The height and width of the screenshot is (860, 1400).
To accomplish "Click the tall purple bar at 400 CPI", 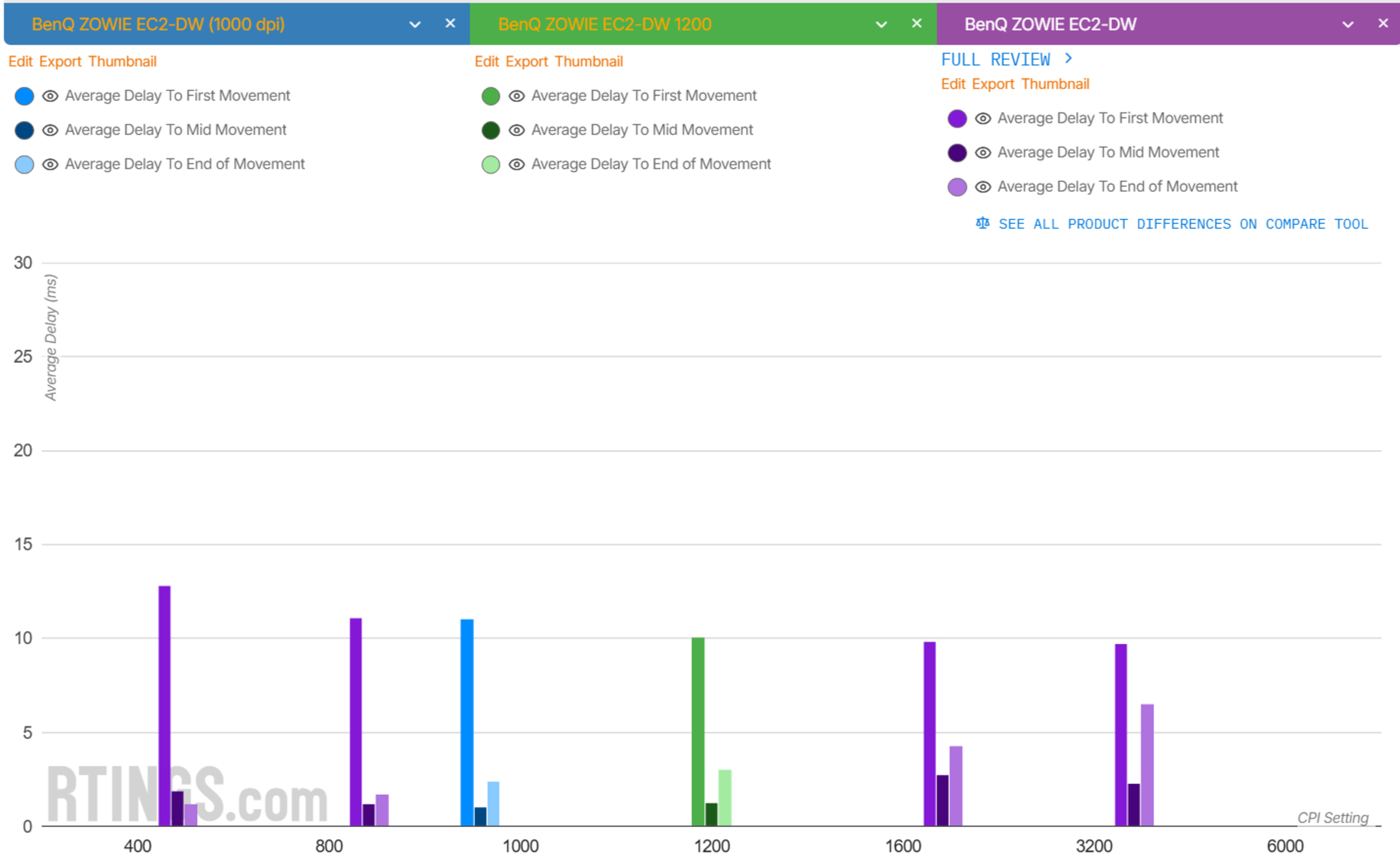I will [x=164, y=706].
